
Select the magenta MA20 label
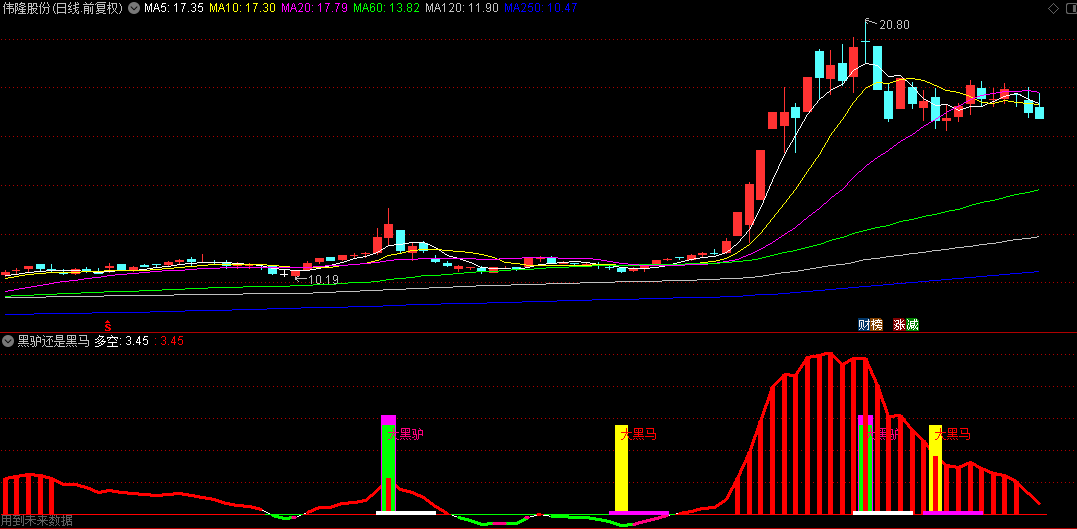click(315, 8)
